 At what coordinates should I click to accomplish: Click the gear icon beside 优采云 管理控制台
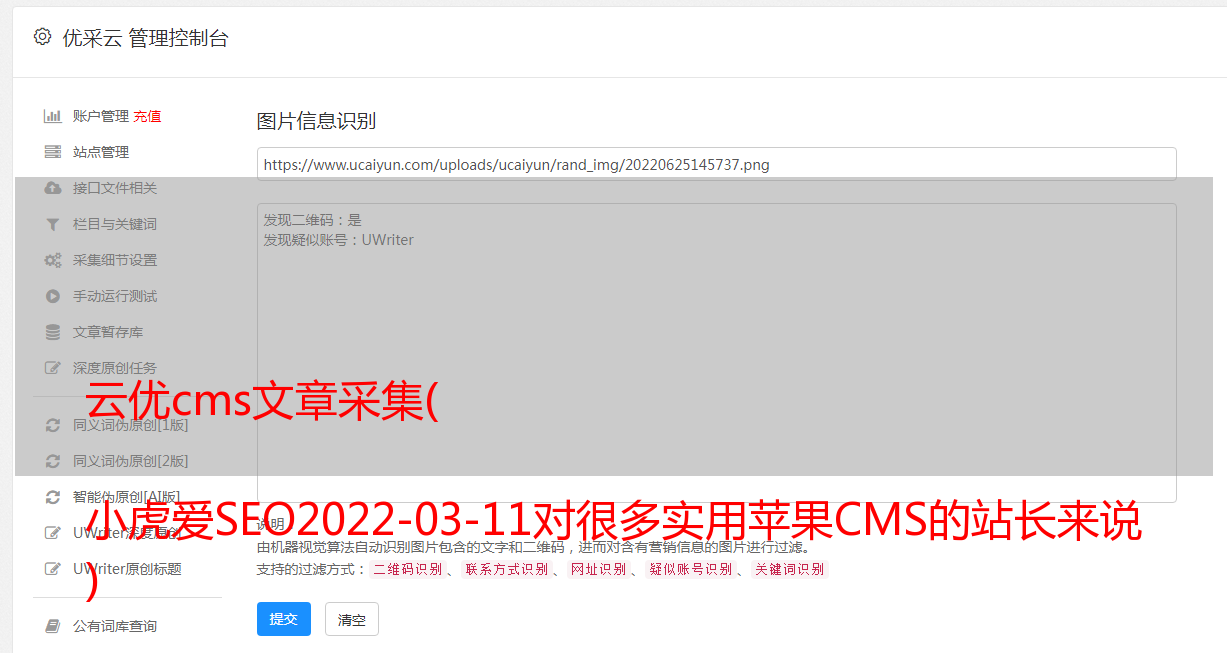click(x=42, y=37)
